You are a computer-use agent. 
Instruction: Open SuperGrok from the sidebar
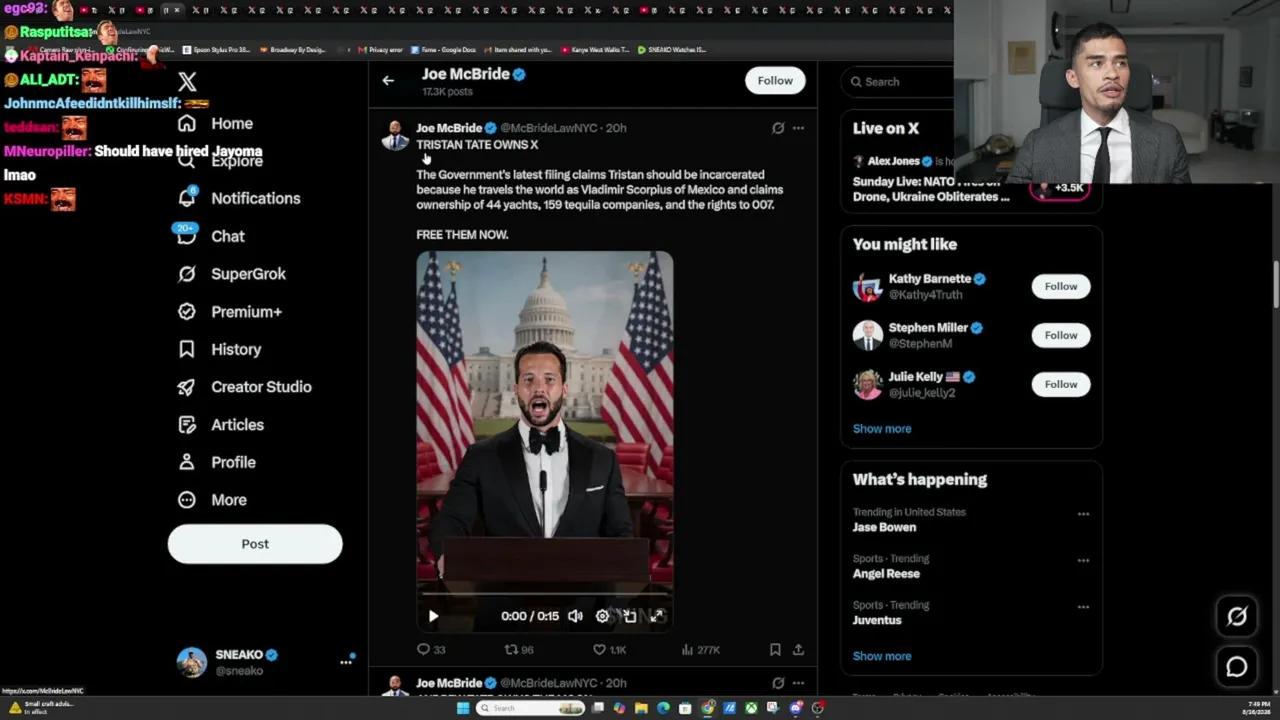[231, 274]
